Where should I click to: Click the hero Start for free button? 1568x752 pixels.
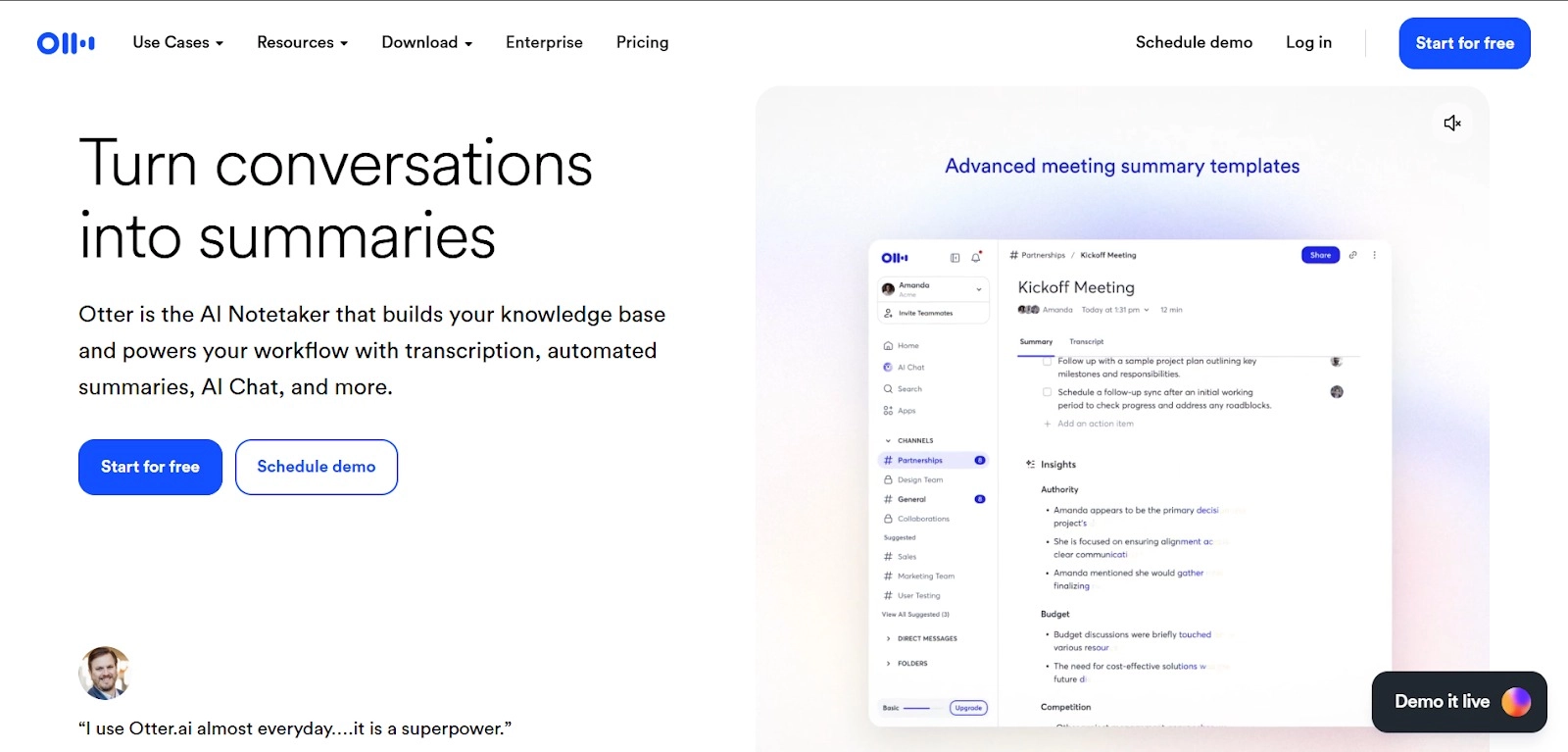tap(150, 467)
